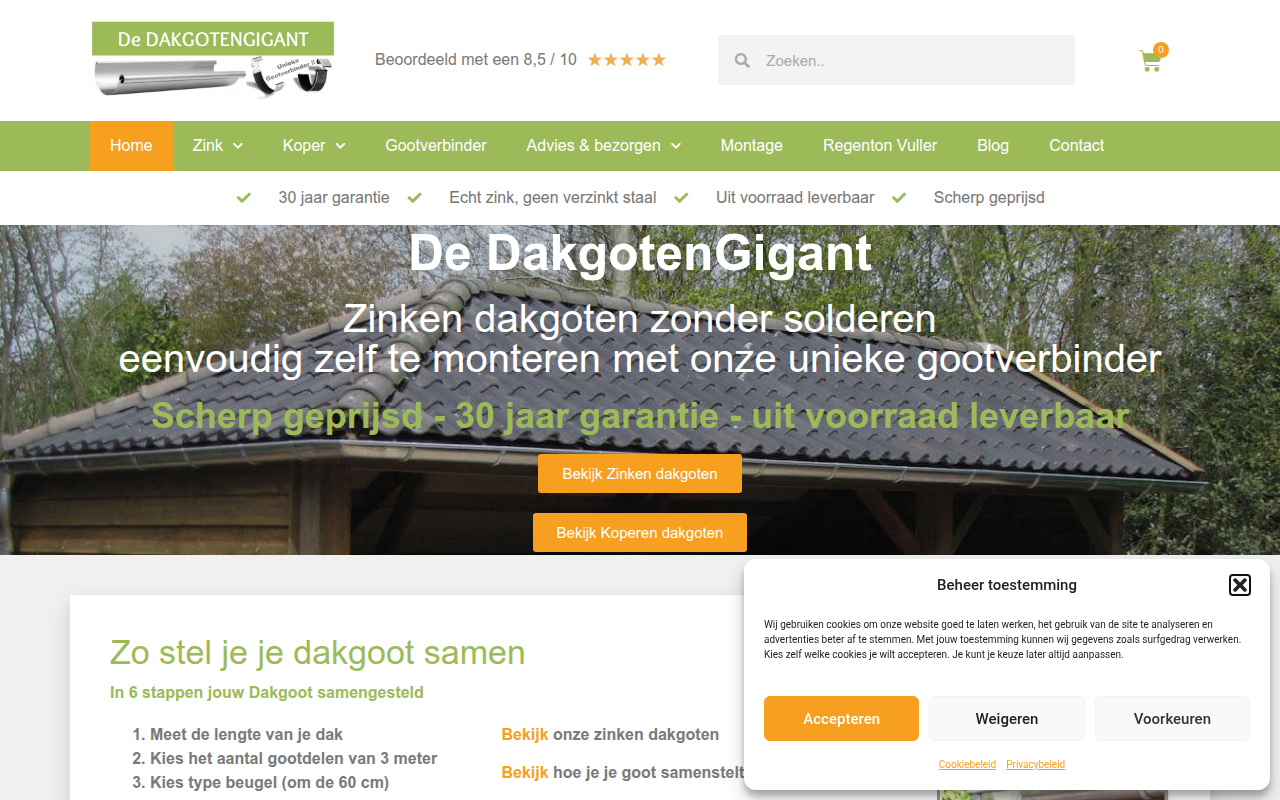Click 'Kies het aantal gootdelen van 3 meter'
Image resolution: width=1280 pixels, height=800 pixels.
[293, 758]
